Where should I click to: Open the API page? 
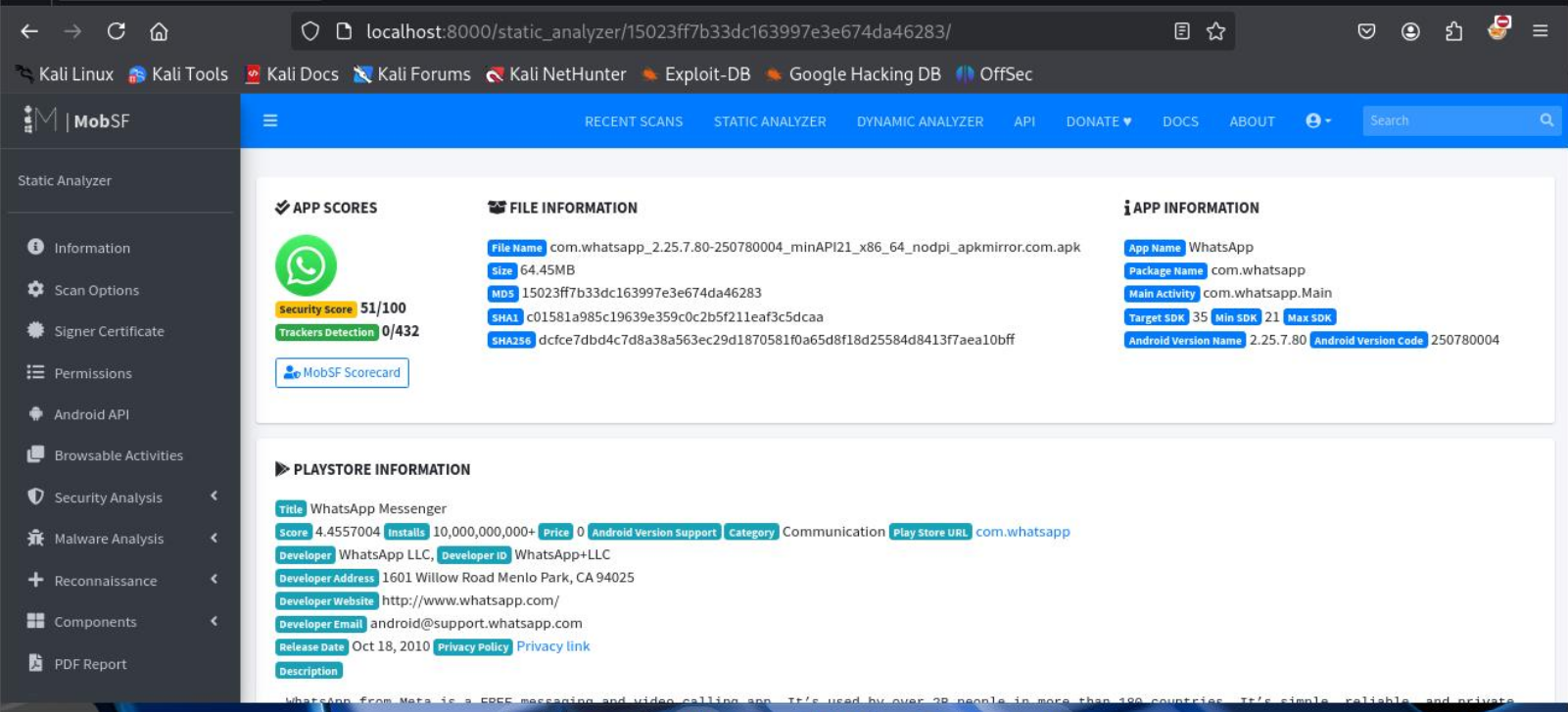tap(1024, 121)
